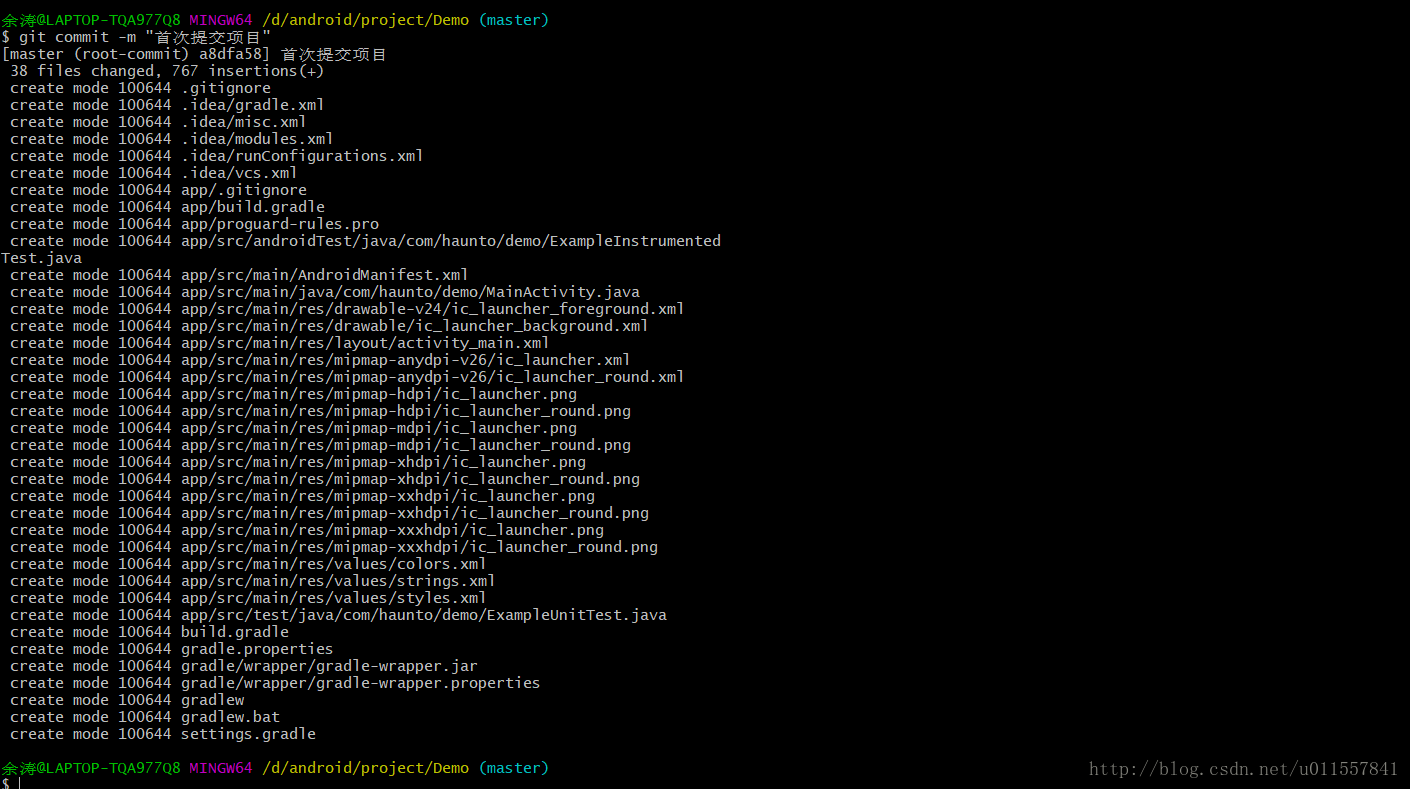
Task: Click the git commit command line
Action: click(x=137, y=37)
